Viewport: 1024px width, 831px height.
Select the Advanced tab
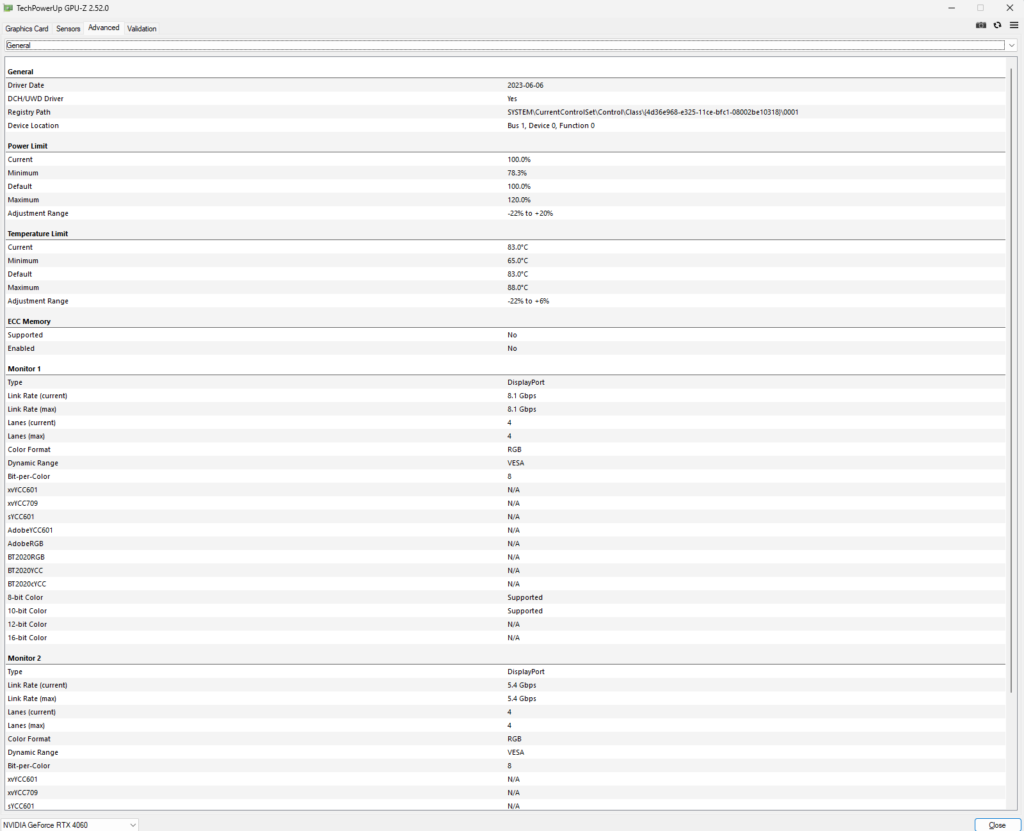pos(104,27)
